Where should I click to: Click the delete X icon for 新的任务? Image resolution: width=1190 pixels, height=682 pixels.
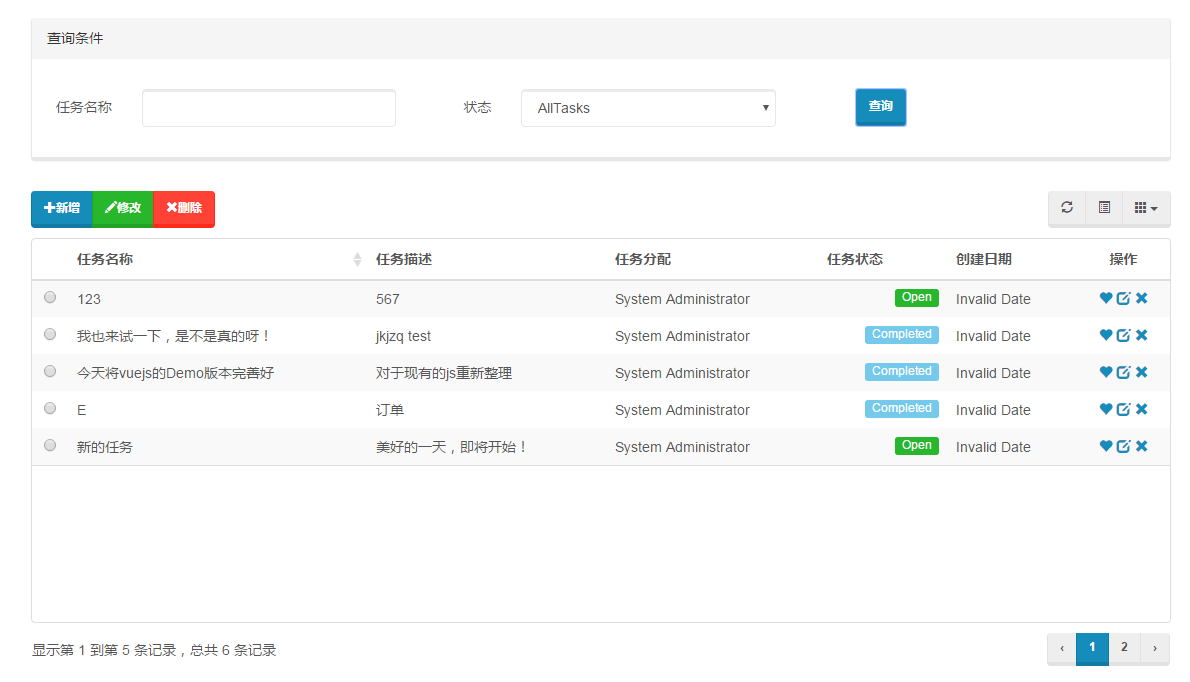click(1141, 445)
